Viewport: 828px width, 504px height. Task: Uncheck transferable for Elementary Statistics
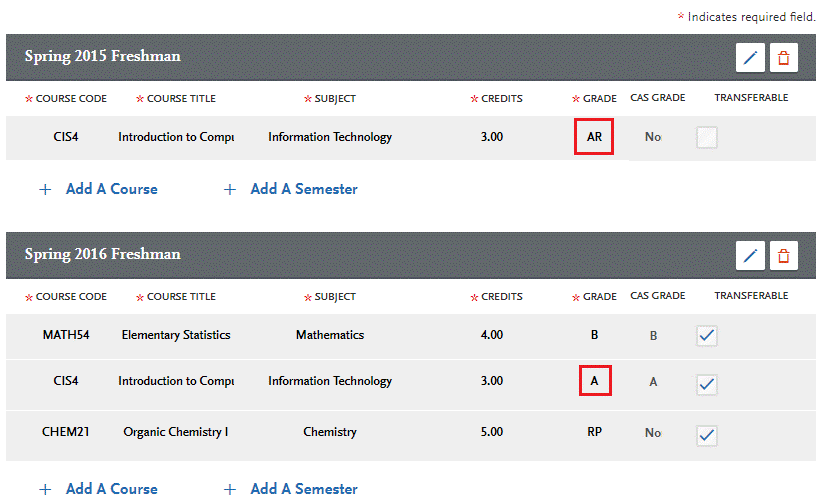(707, 336)
